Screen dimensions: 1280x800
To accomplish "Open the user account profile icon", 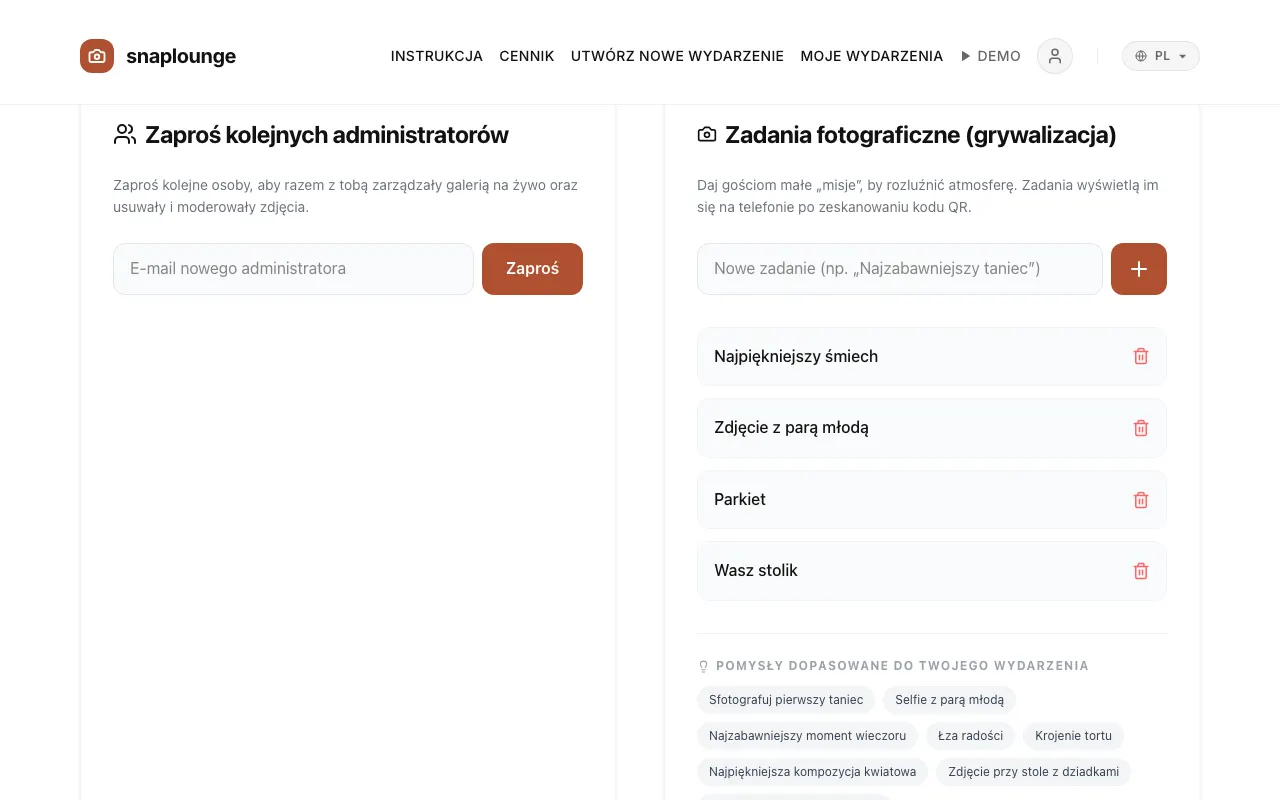I will click(1055, 56).
